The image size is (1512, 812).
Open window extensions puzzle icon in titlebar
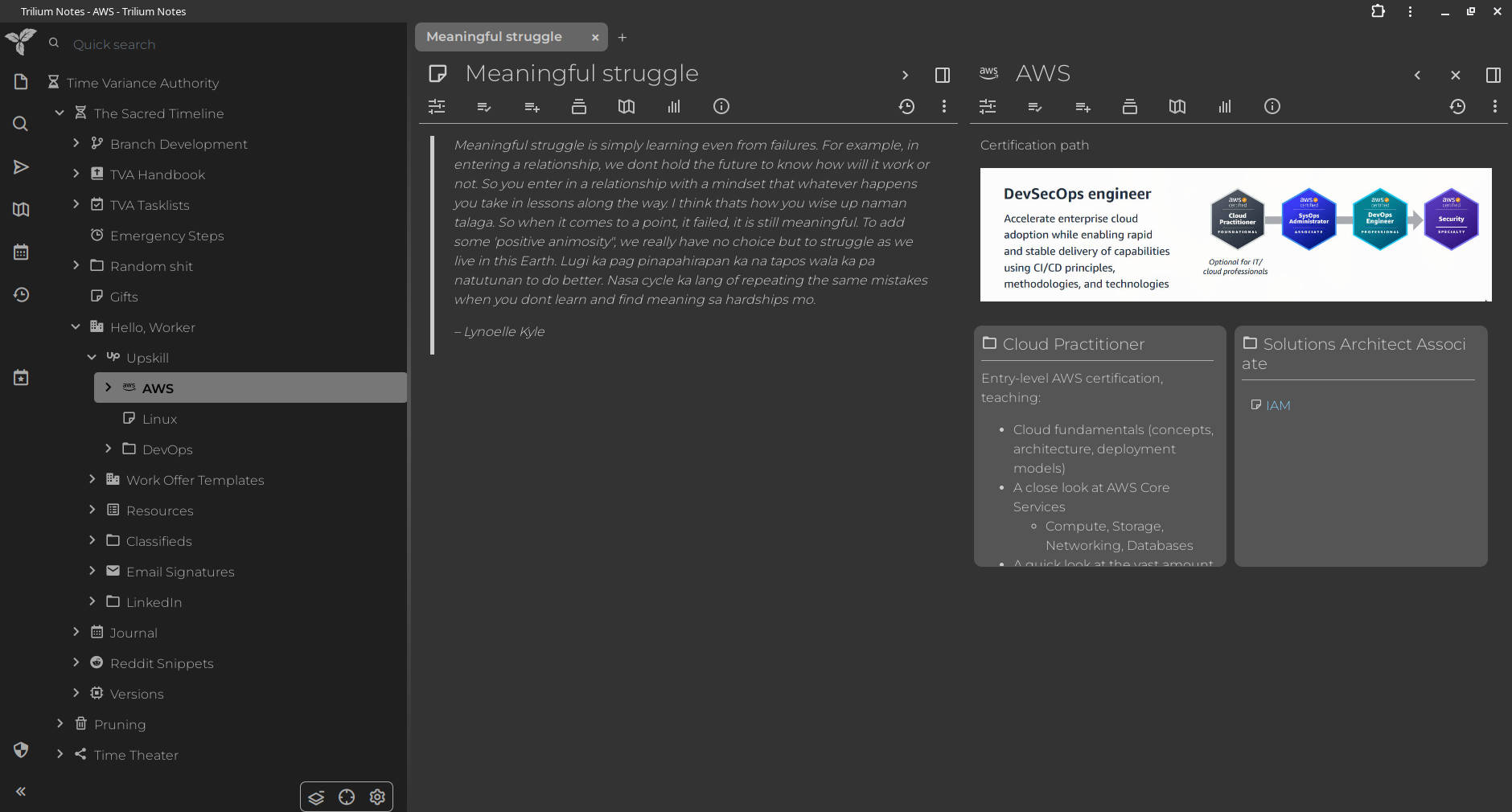point(1378,11)
